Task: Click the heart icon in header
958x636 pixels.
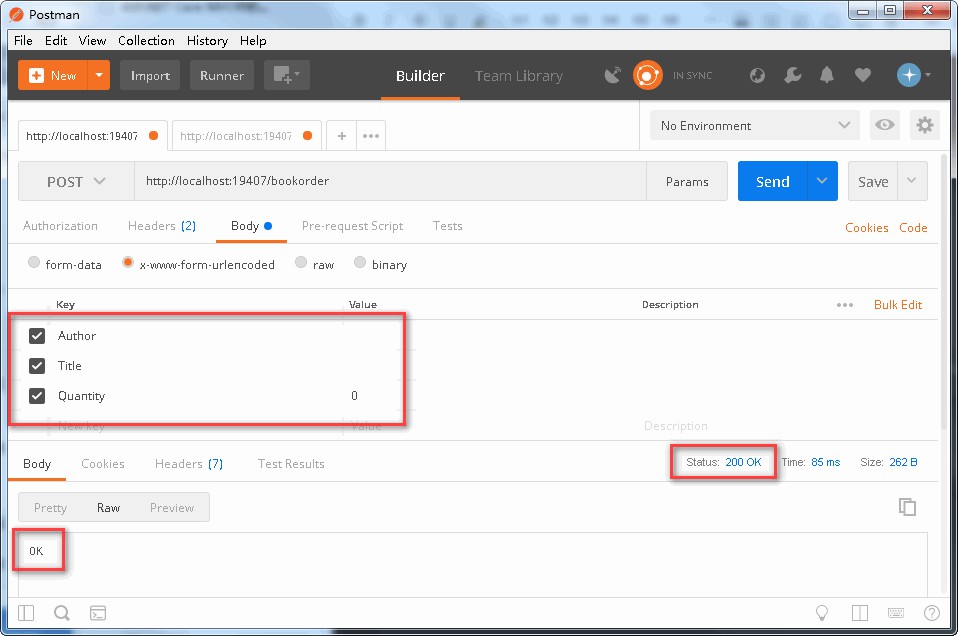Action: 862,75
